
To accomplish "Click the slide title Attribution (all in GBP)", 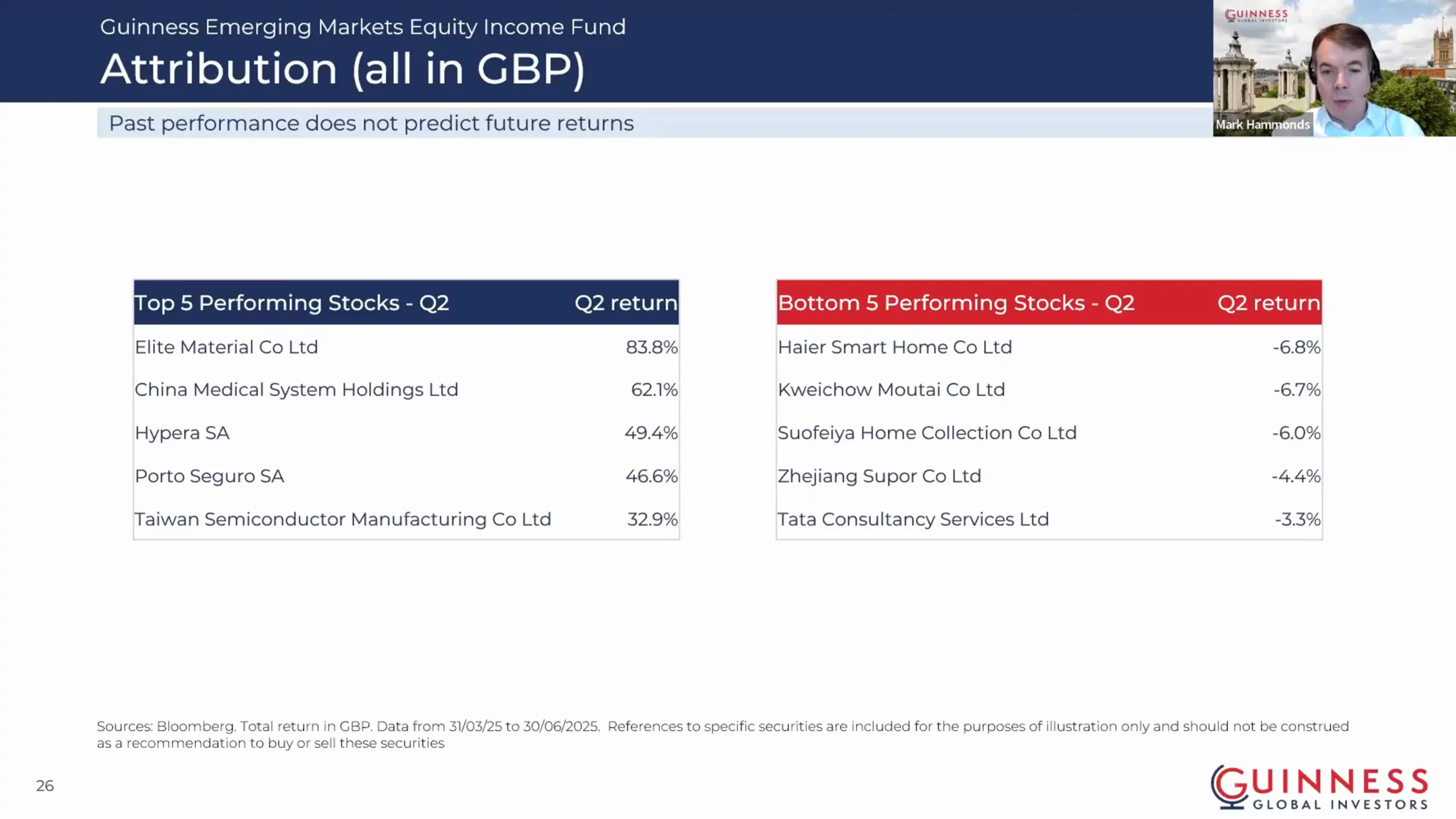I will 343,69.
